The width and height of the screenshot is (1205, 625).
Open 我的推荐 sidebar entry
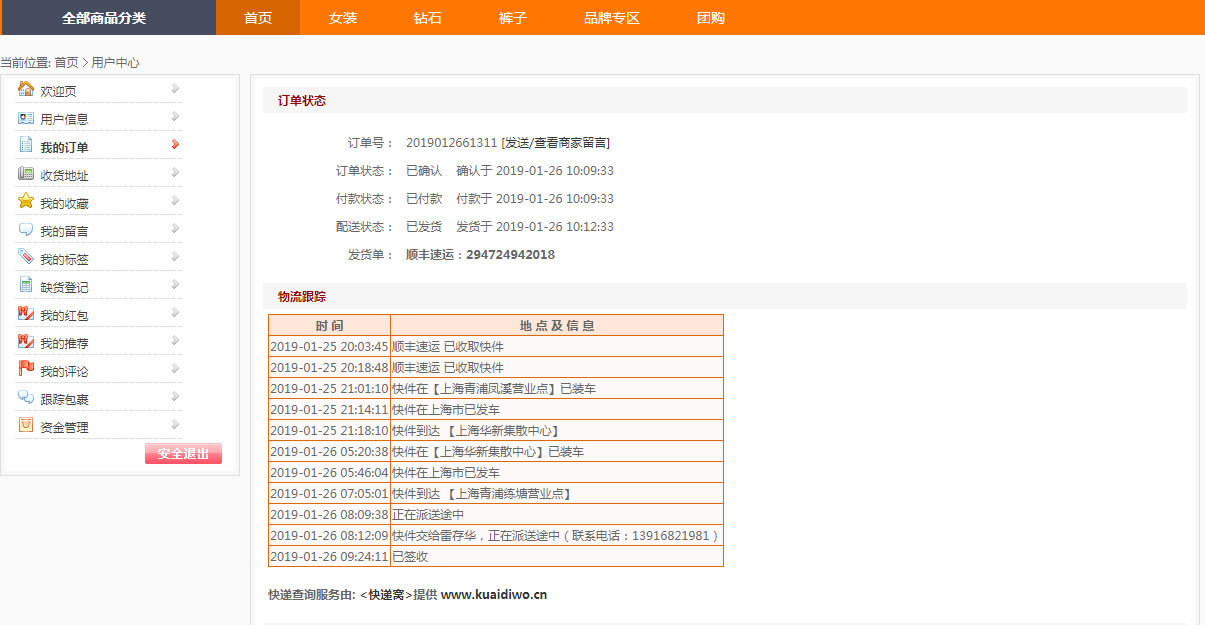[x=64, y=343]
